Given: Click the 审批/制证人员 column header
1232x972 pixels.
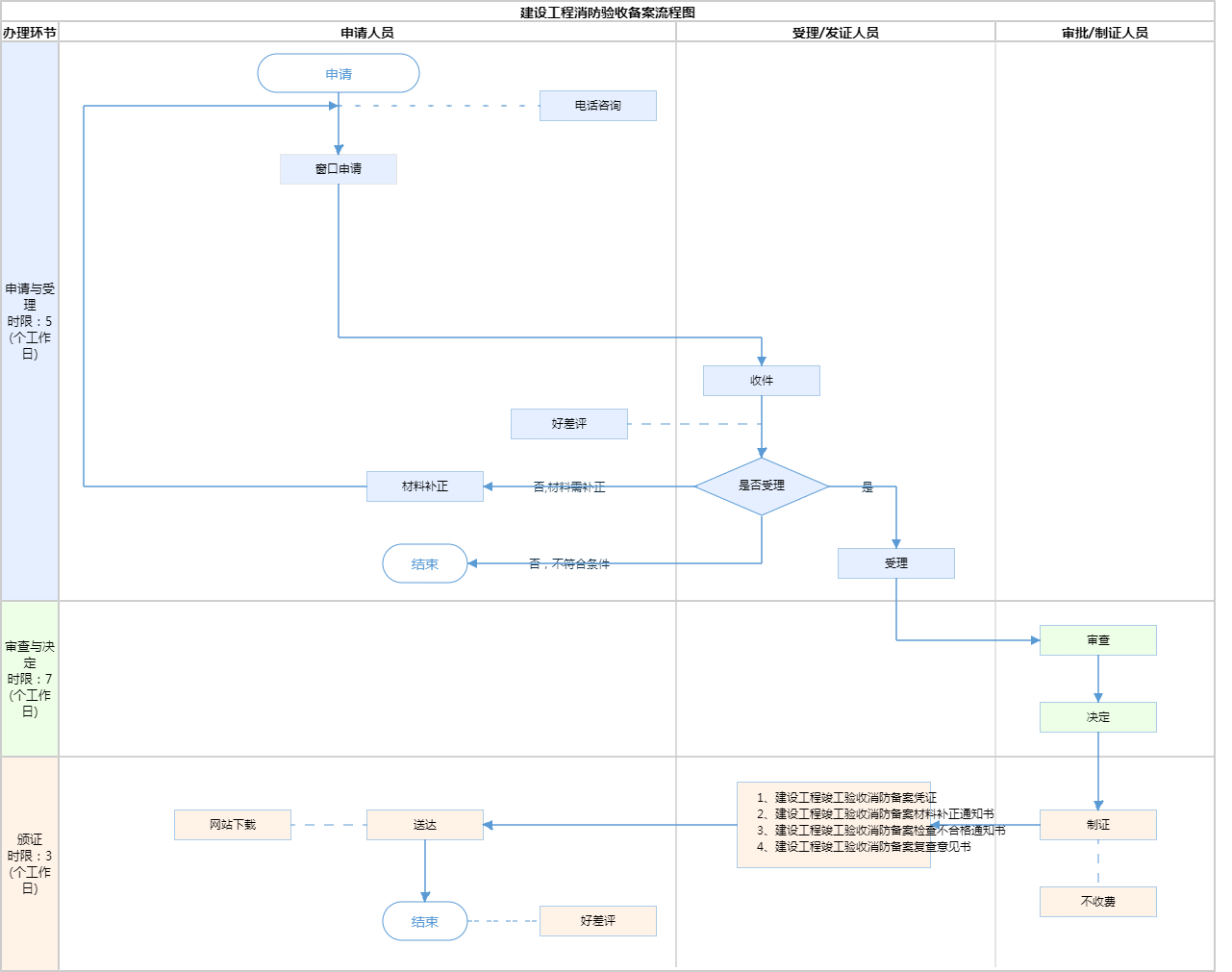Looking at the screenshot, I should [x=1104, y=33].
